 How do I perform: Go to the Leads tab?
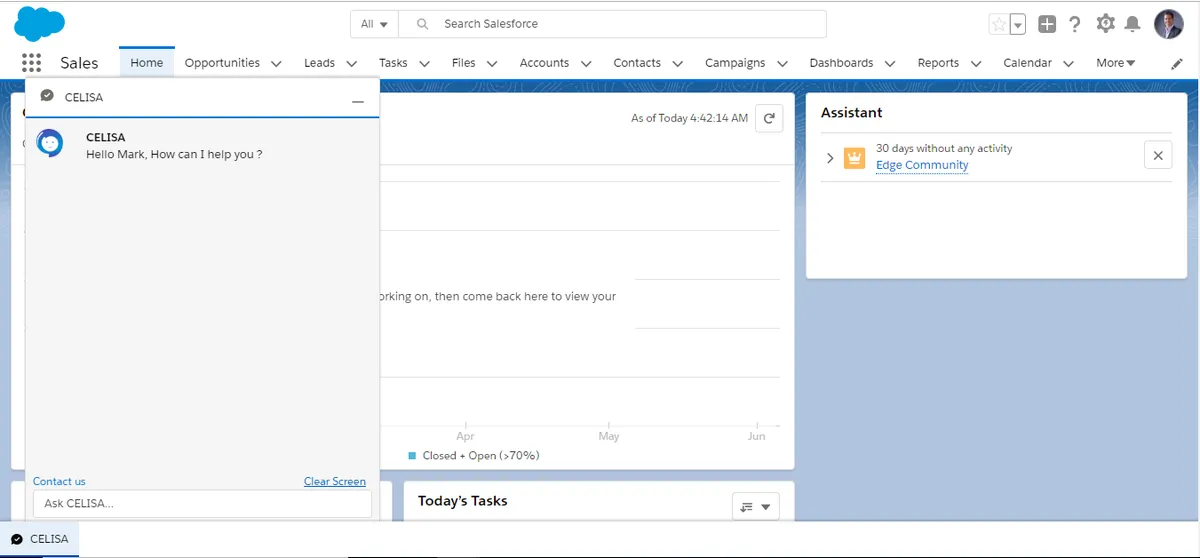[x=320, y=62]
